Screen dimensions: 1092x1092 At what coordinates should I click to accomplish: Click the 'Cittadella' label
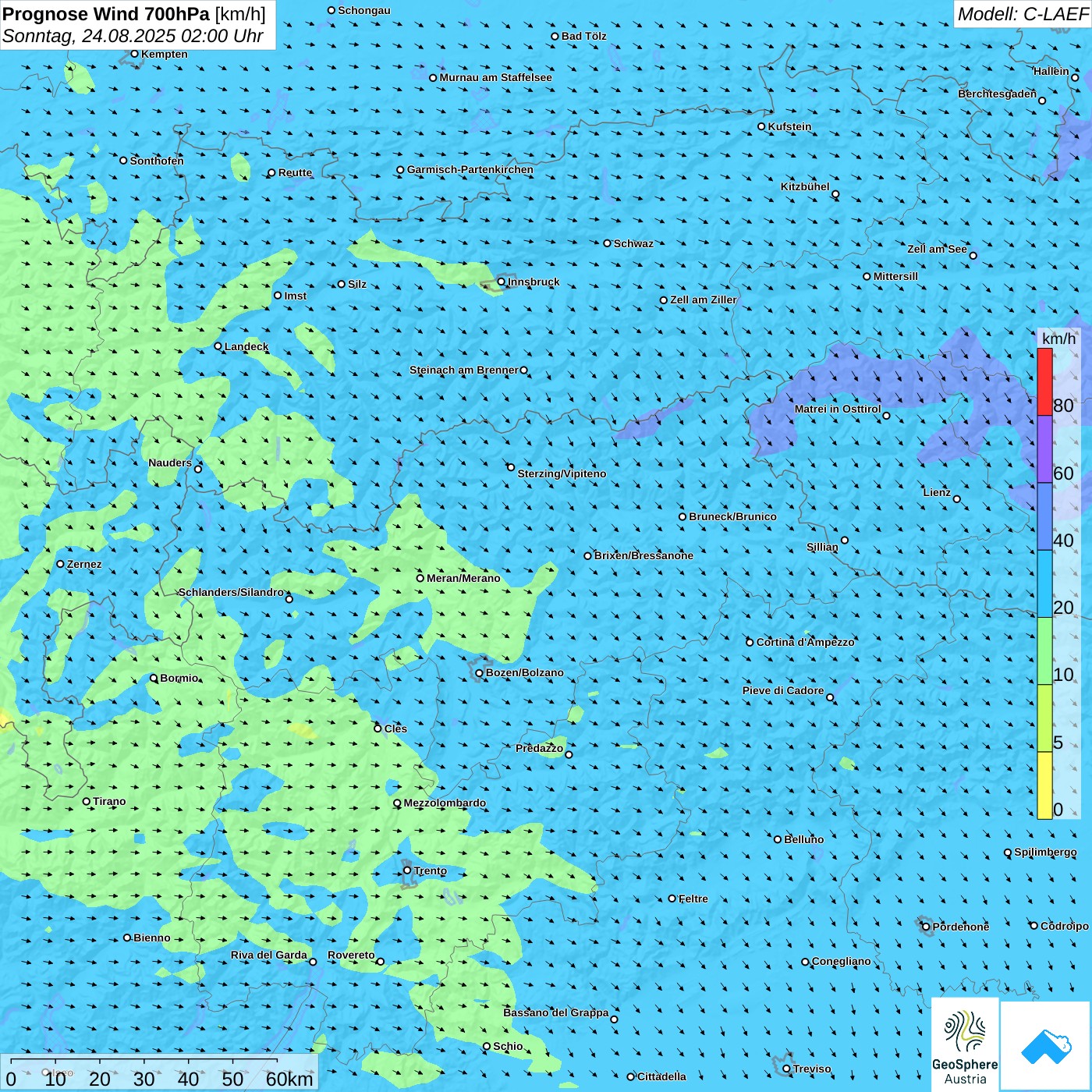tap(661, 1076)
